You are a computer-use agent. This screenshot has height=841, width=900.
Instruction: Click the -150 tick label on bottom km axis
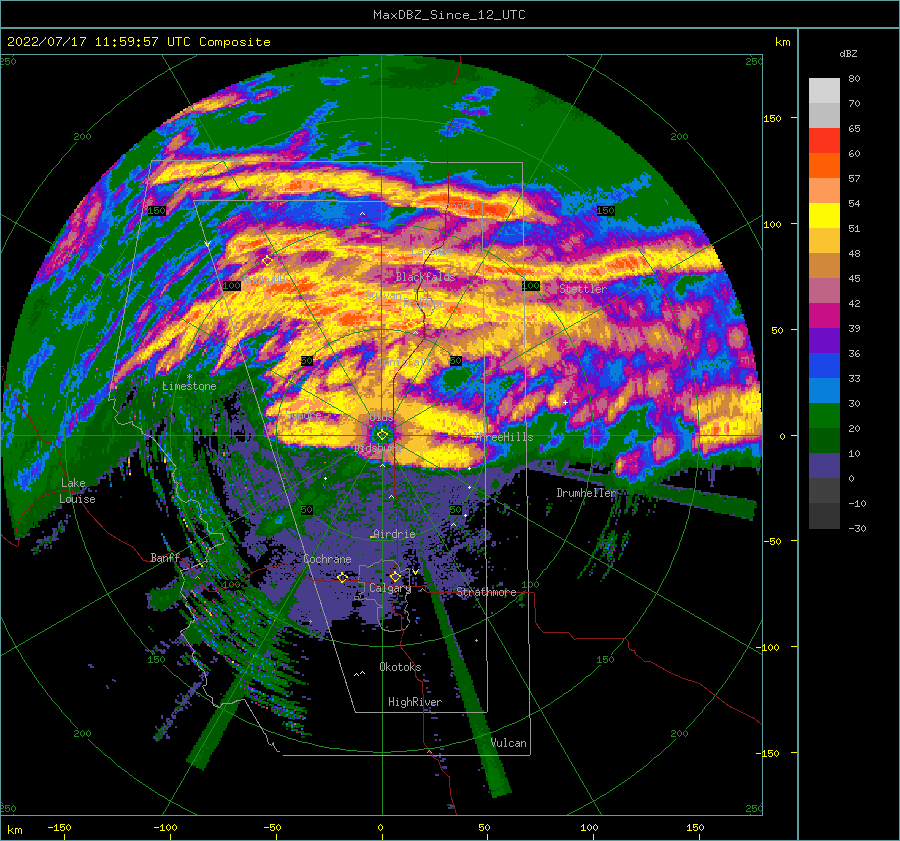59,828
